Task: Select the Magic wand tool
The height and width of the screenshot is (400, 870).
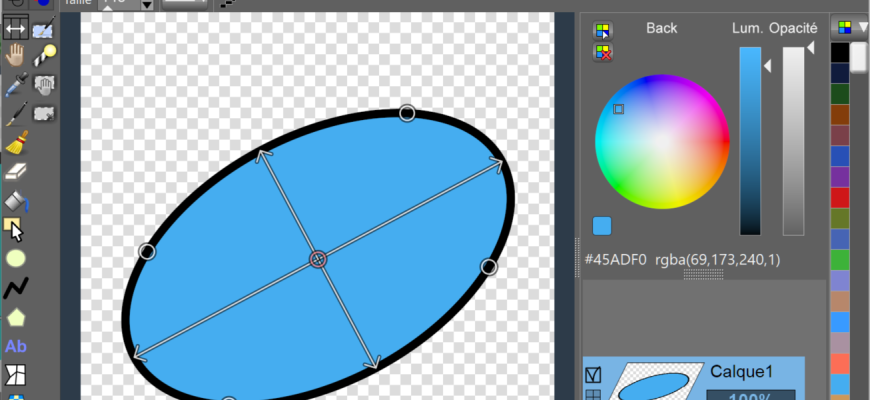Action: point(44,56)
